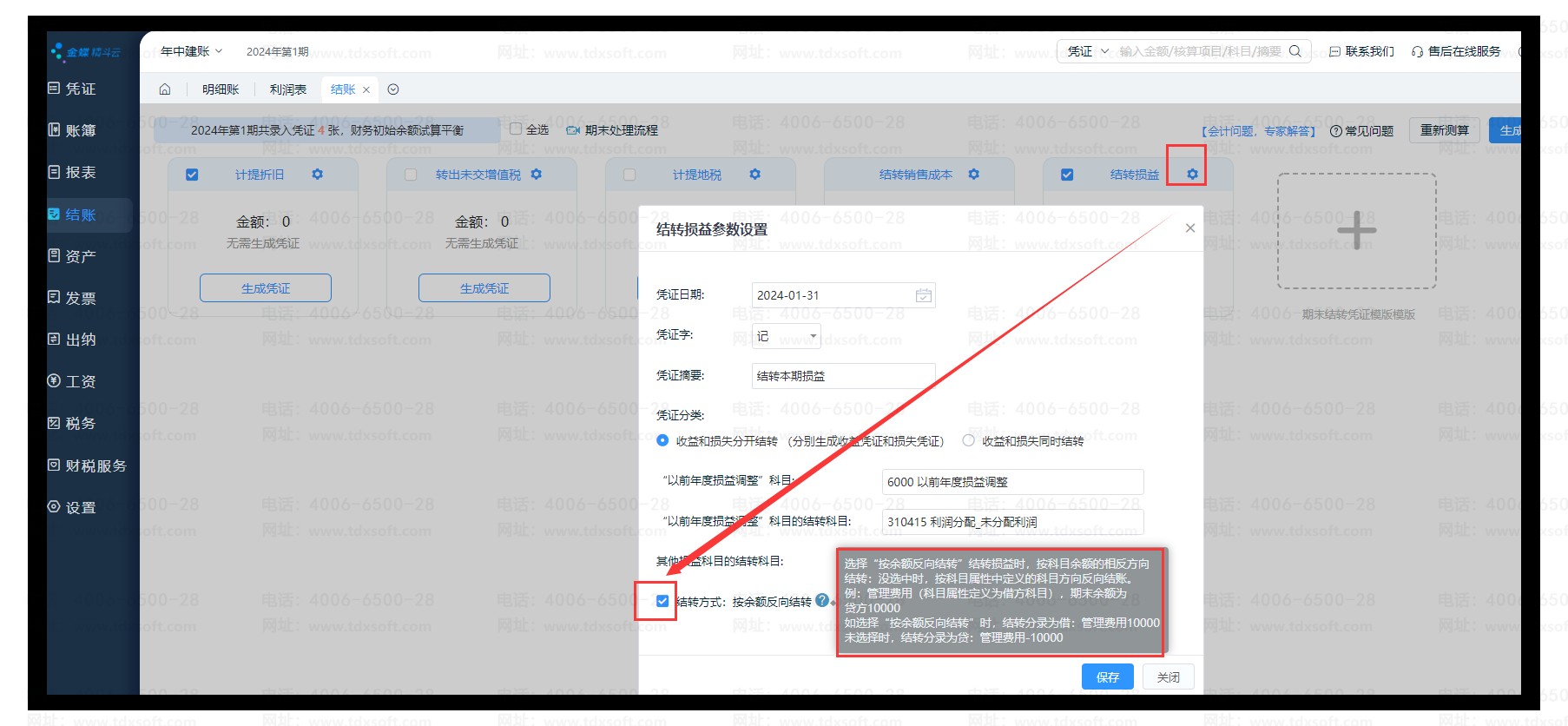Screen dimensions: 1568x726
Task: Close the 结转损益参数设置 dialog
Action: point(1189,228)
